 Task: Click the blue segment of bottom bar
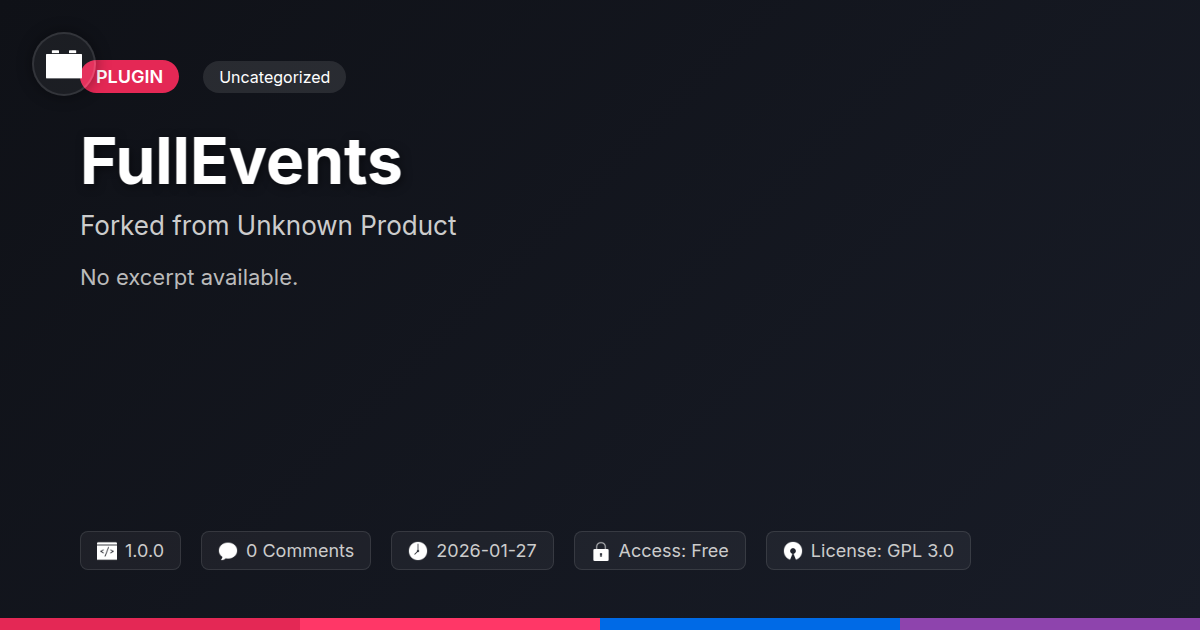tap(750, 624)
